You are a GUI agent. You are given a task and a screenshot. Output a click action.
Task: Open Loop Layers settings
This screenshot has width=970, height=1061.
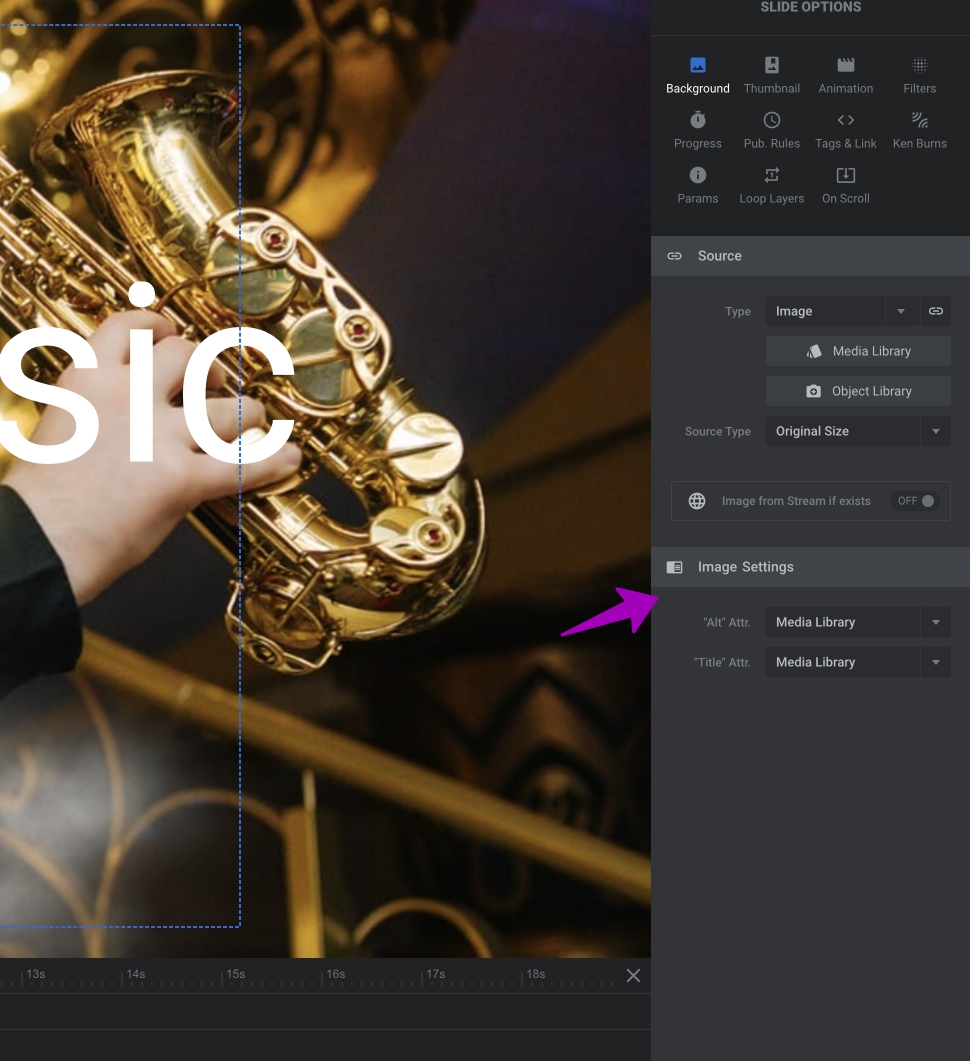[771, 186]
